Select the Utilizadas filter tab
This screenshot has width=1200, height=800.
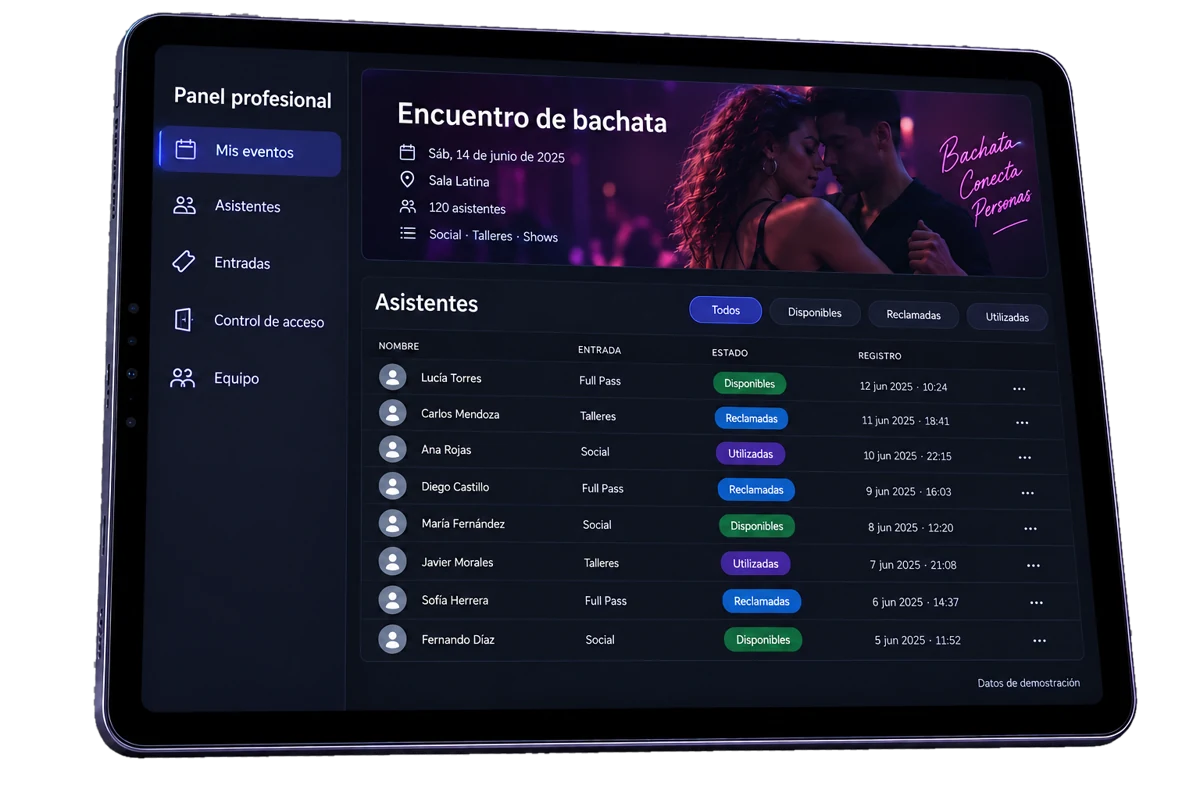pos(1007,317)
